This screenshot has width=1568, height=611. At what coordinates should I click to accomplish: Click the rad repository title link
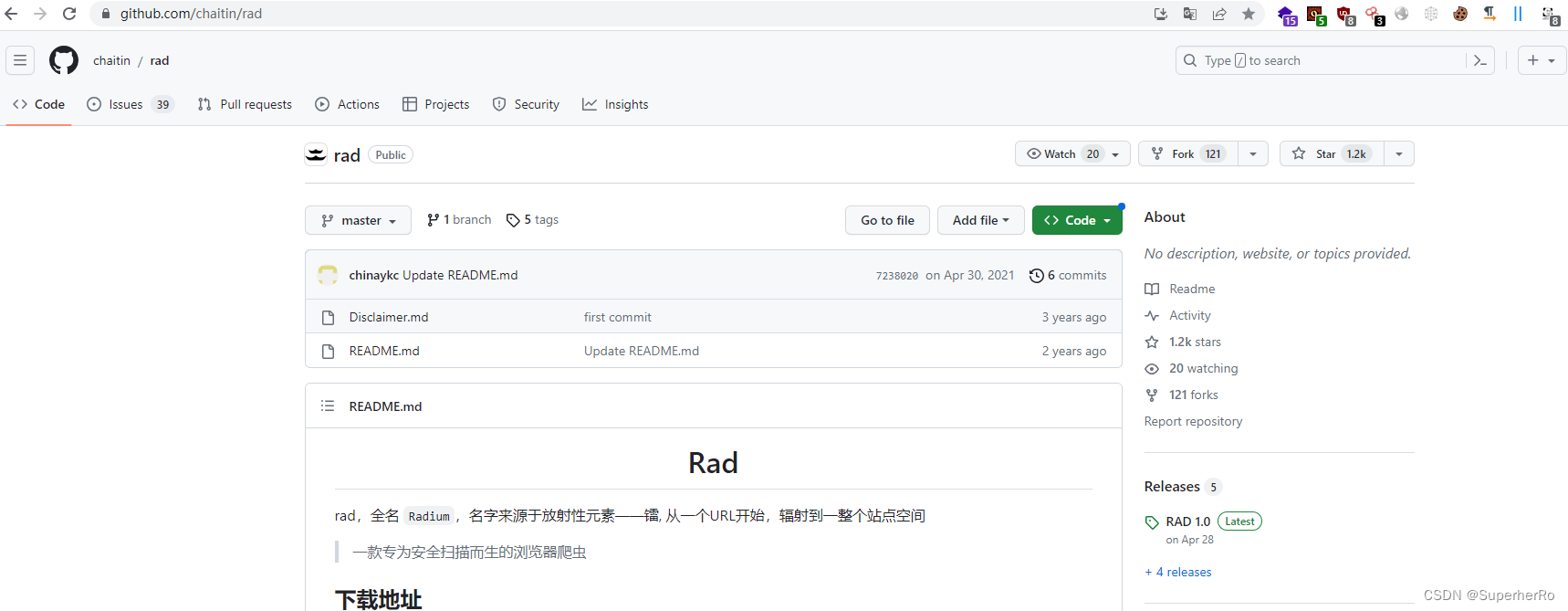(347, 155)
